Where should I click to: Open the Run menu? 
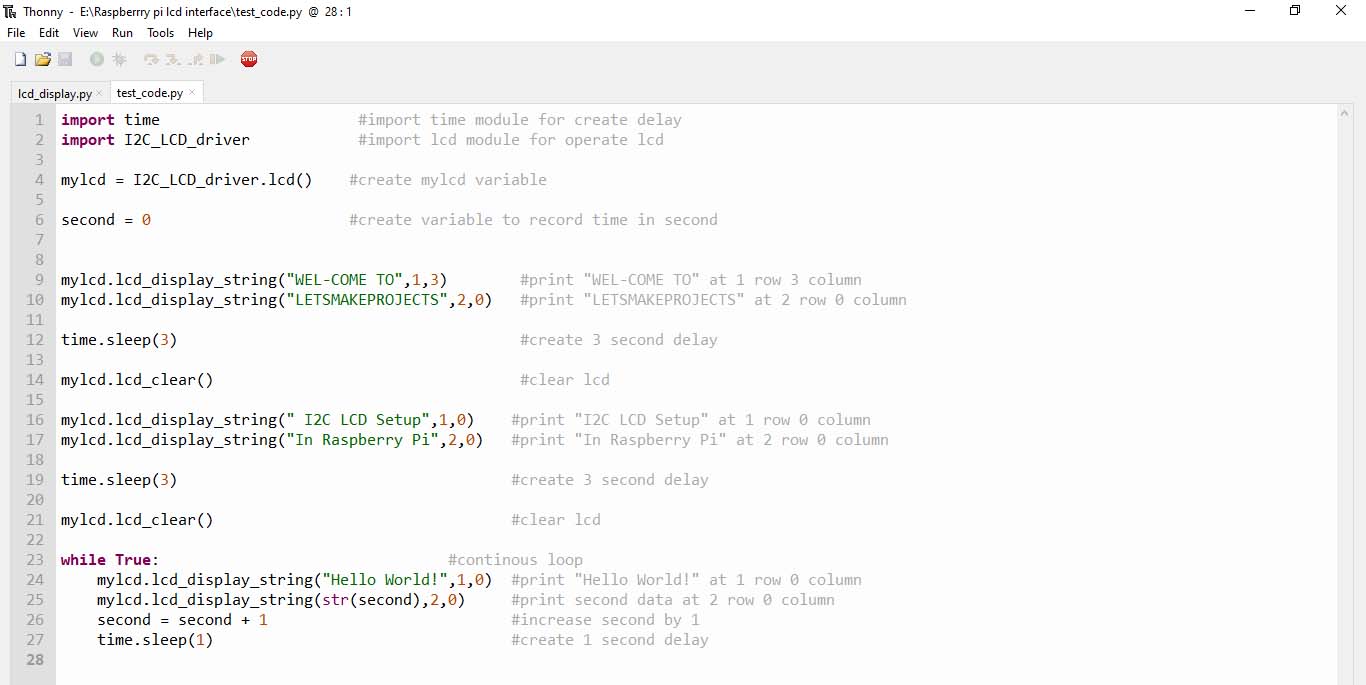[x=122, y=33]
